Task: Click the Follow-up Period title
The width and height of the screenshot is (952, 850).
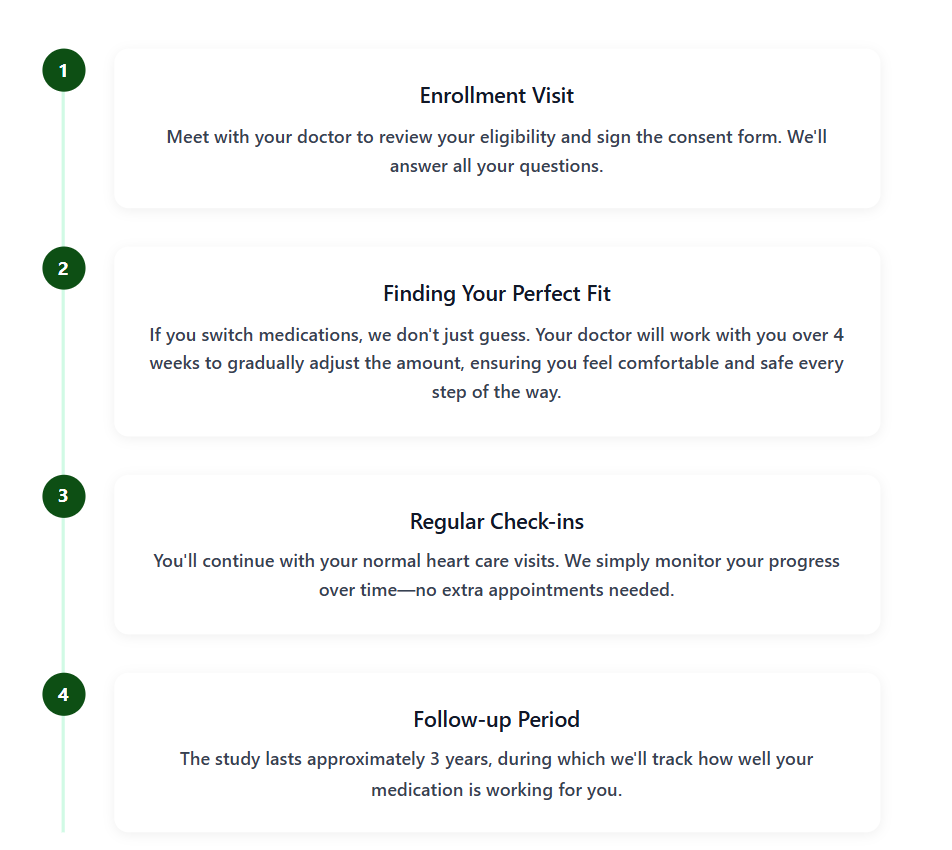Action: pyautogui.click(x=497, y=719)
